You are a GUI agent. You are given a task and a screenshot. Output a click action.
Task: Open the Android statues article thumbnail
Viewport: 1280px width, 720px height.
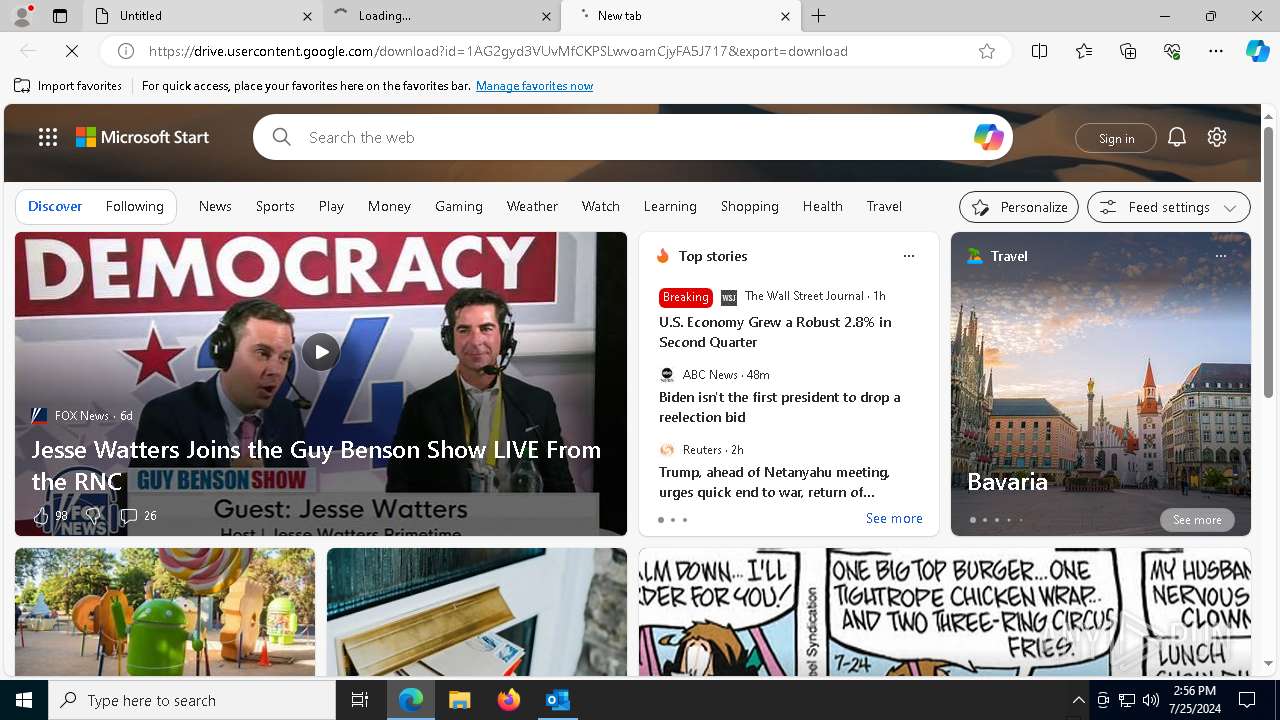click(165, 612)
